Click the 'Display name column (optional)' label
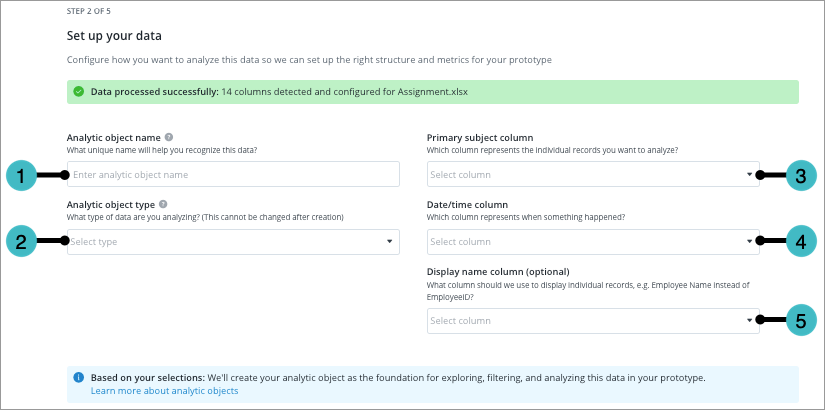The width and height of the screenshot is (825, 410). click(498, 271)
